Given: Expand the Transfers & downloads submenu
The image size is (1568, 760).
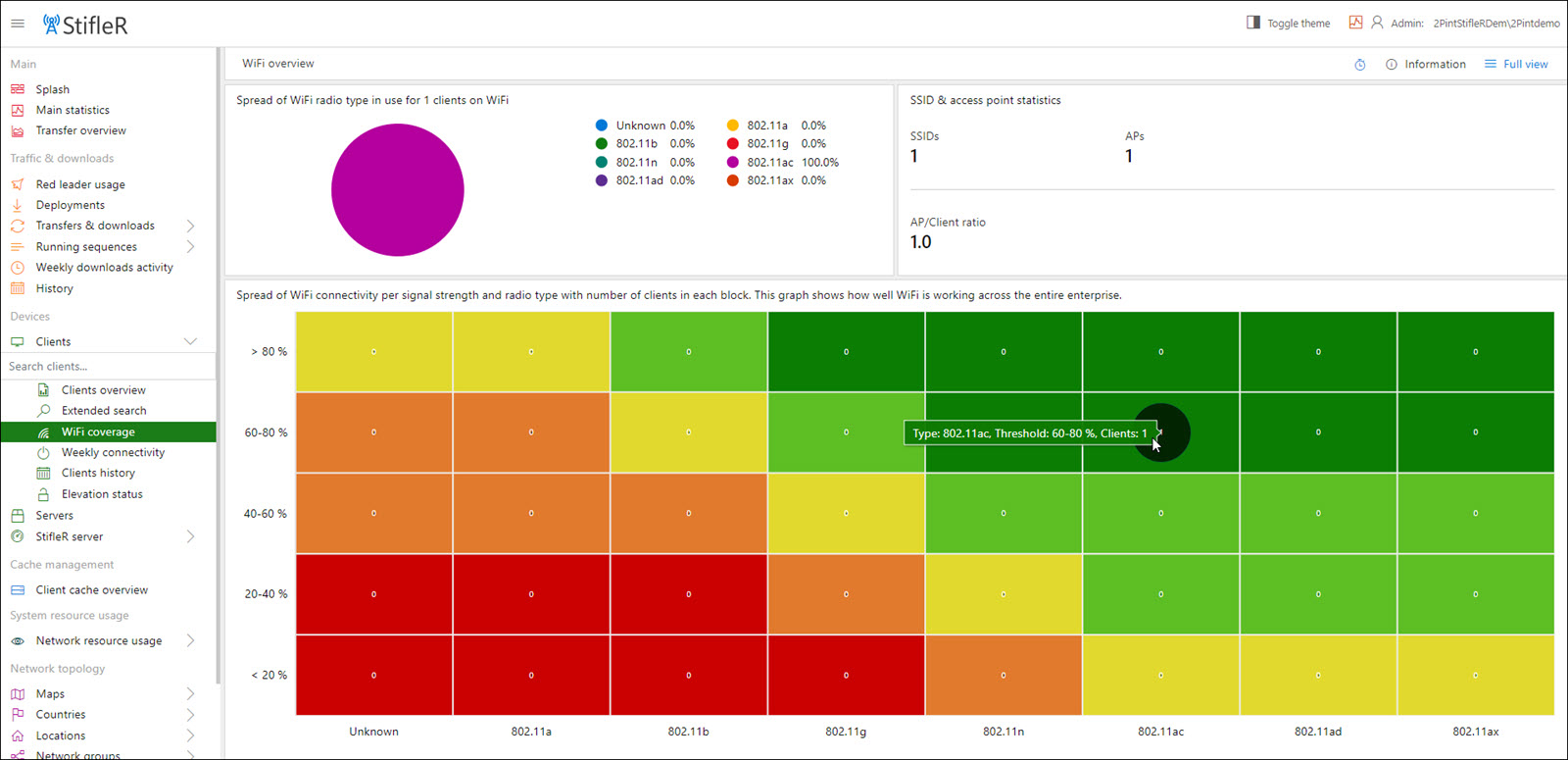Looking at the screenshot, I should [x=190, y=226].
